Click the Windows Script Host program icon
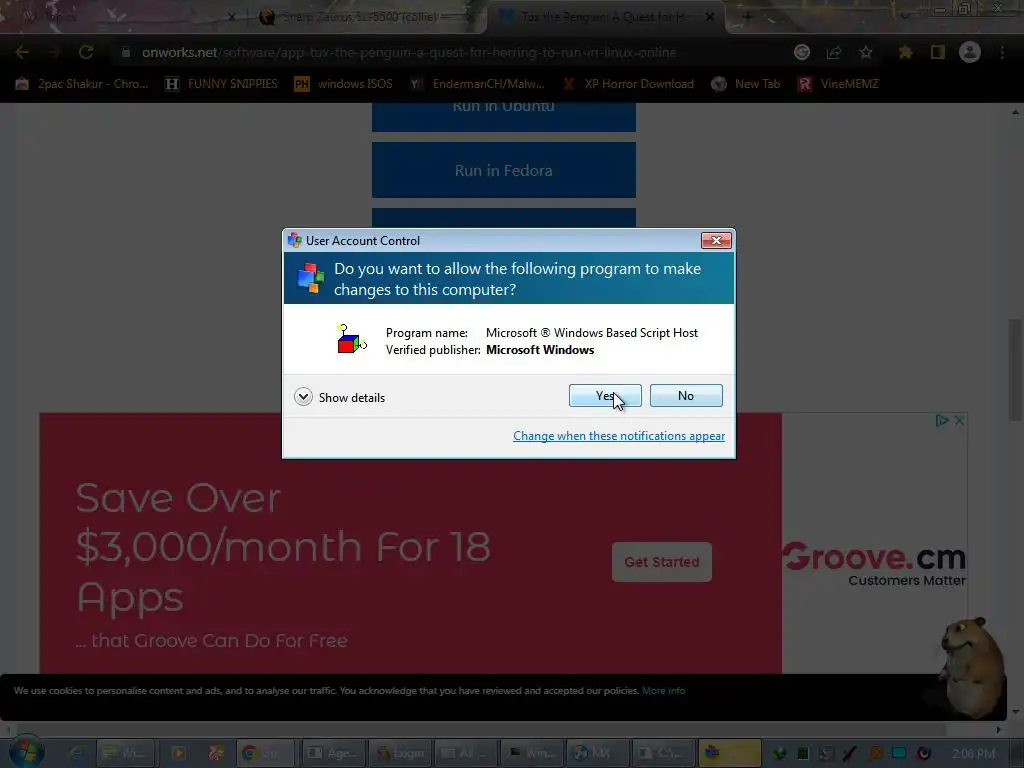Viewport: 1024px width, 768px height. pyautogui.click(x=351, y=339)
